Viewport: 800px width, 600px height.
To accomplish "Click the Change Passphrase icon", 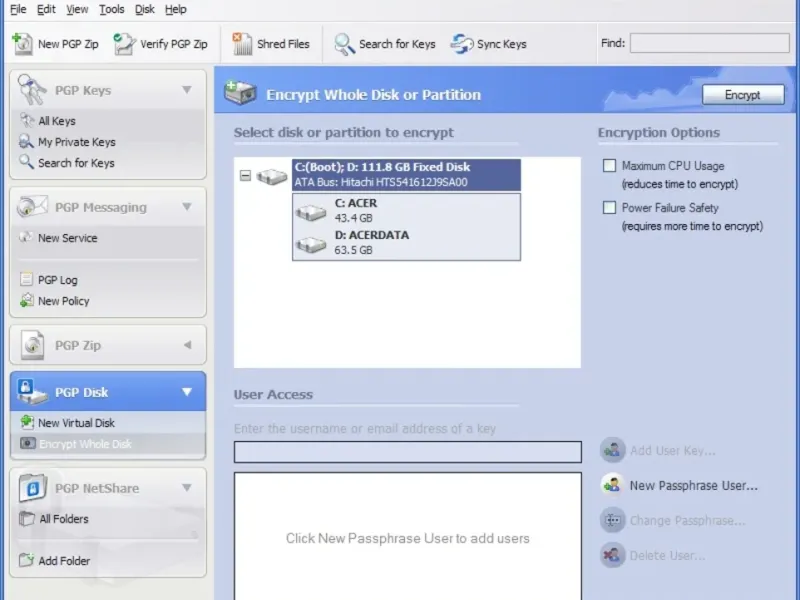I will tap(612, 520).
